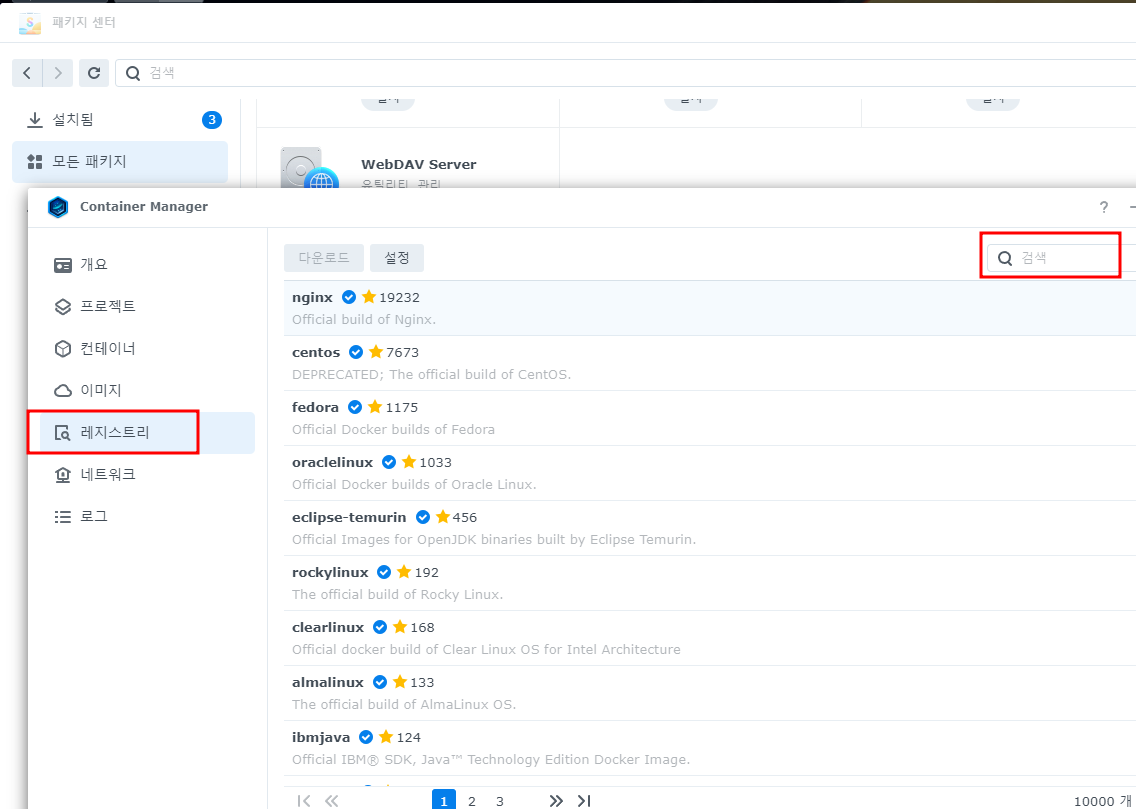The height and width of the screenshot is (809, 1136).
Task: Click the Package Center forward arrow
Action: (x=58, y=73)
